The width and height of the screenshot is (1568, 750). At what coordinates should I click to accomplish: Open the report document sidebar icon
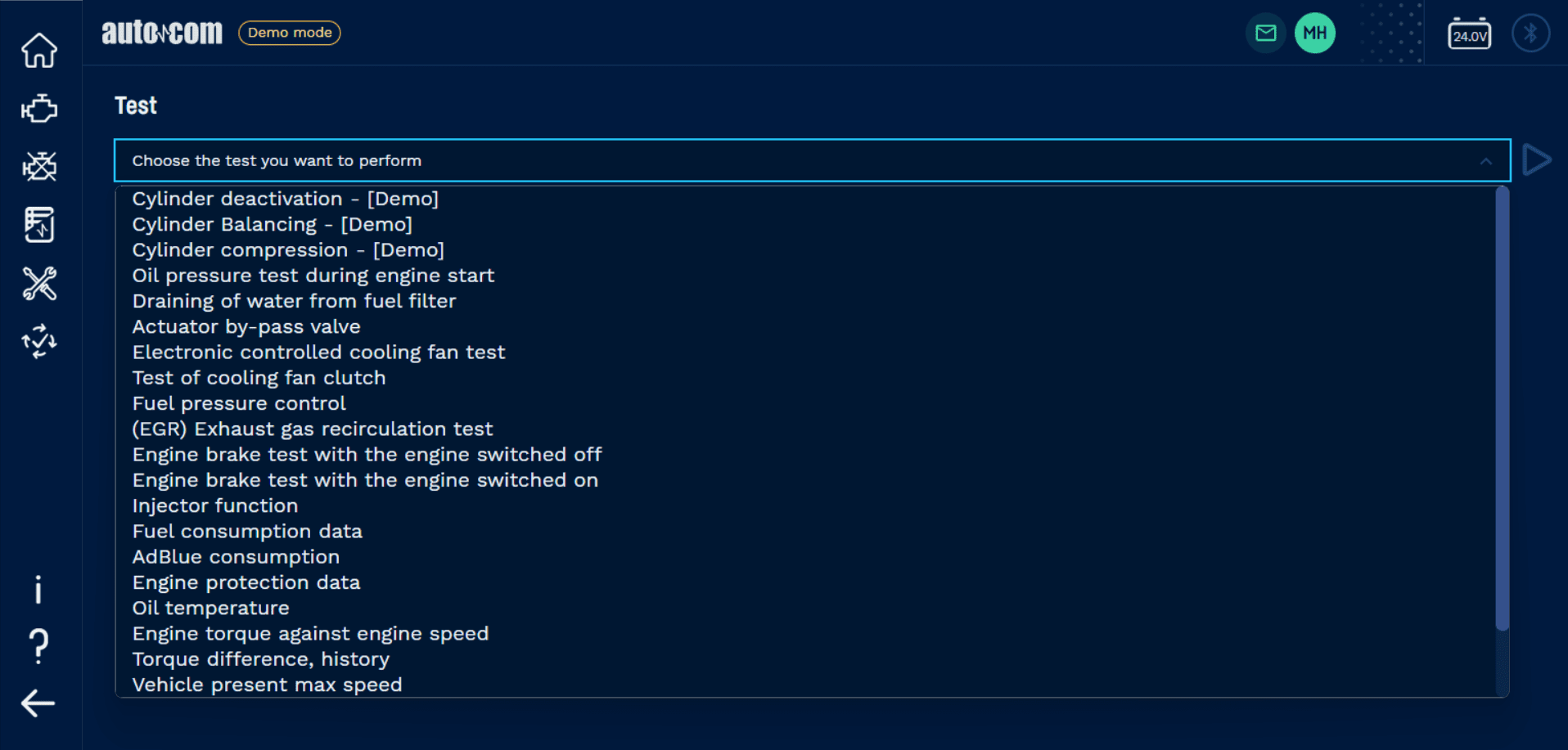click(x=39, y=225)
